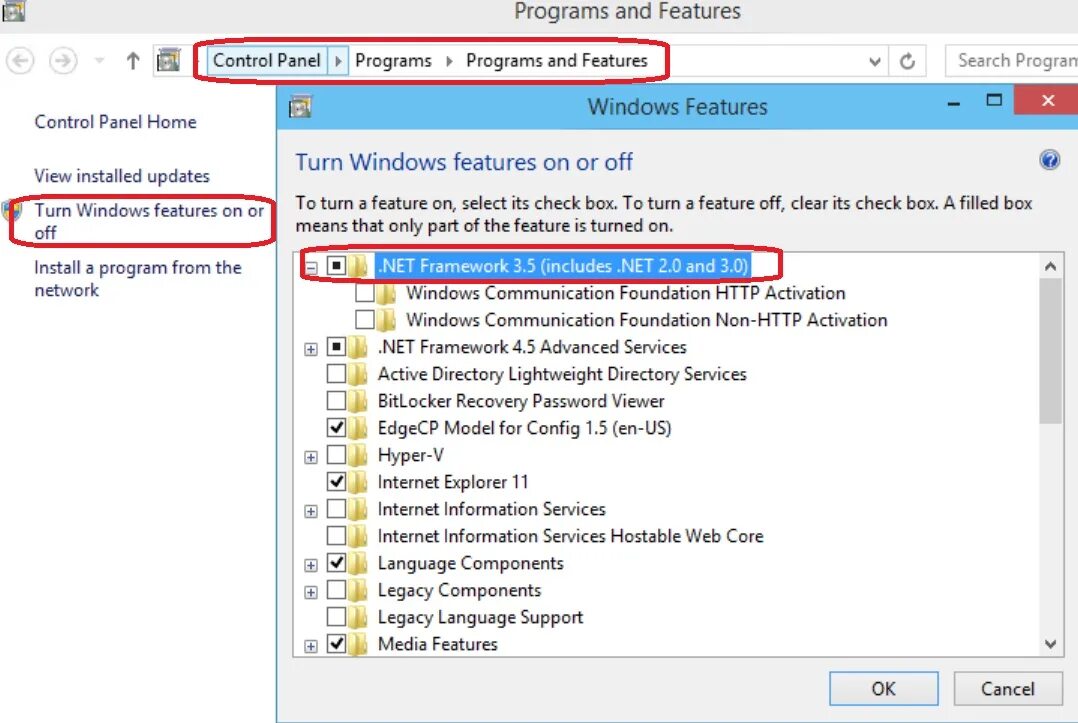Select Control Panel in the breadcrumb path
This screenshot has height=723, width=1078.
267,60
